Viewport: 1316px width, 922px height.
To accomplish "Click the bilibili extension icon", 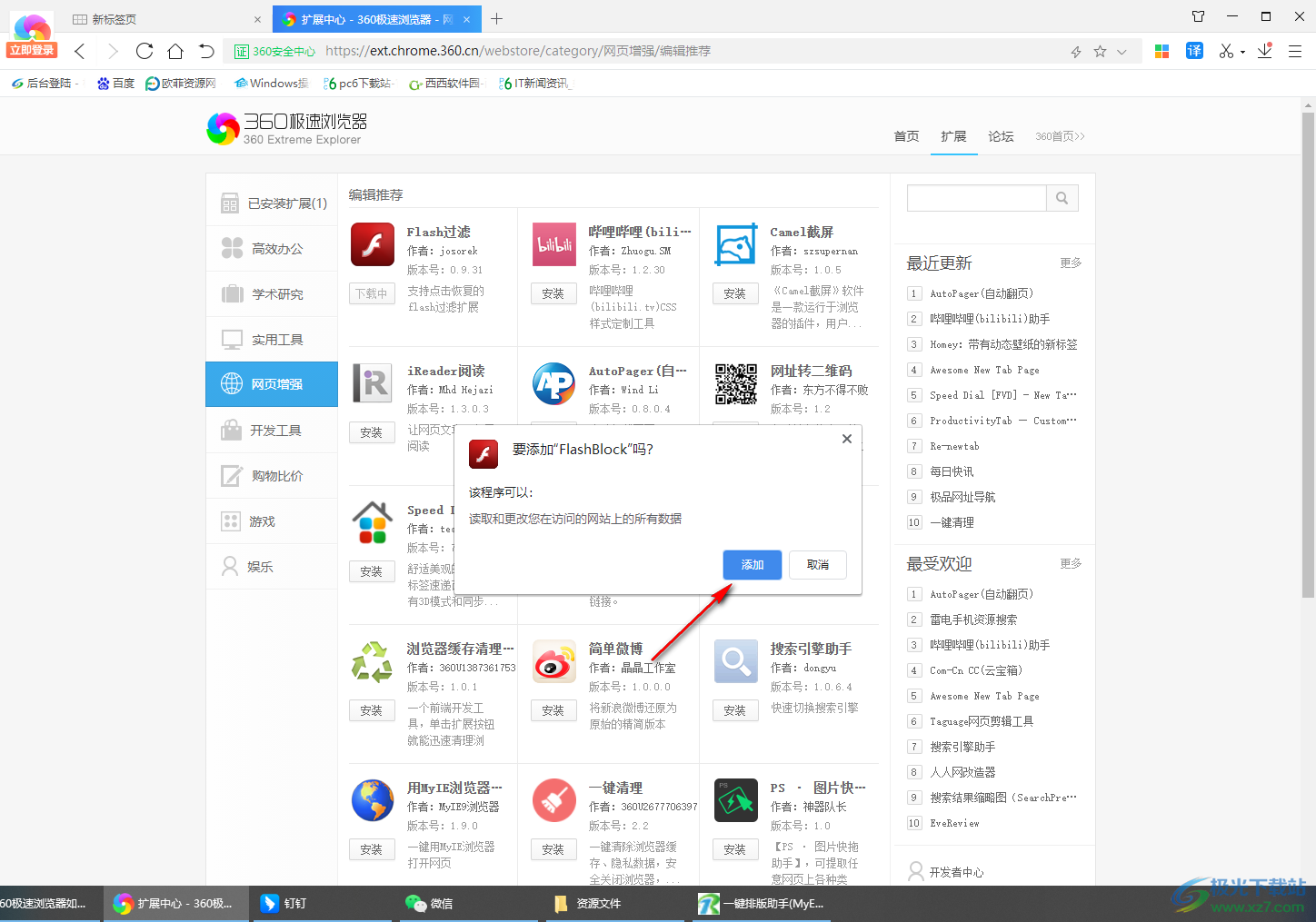I will 554,245.
